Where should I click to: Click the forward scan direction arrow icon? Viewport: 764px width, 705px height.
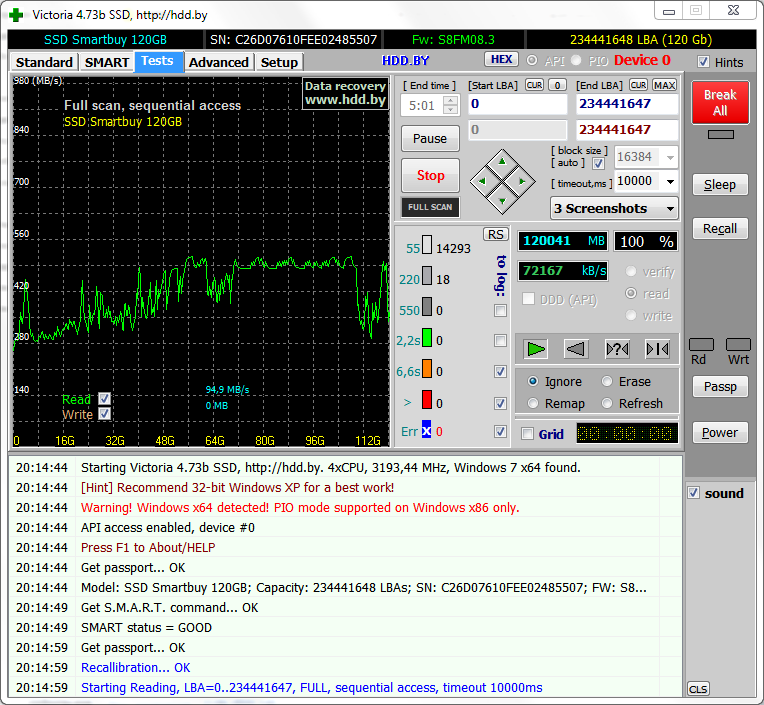coord(537,348)
